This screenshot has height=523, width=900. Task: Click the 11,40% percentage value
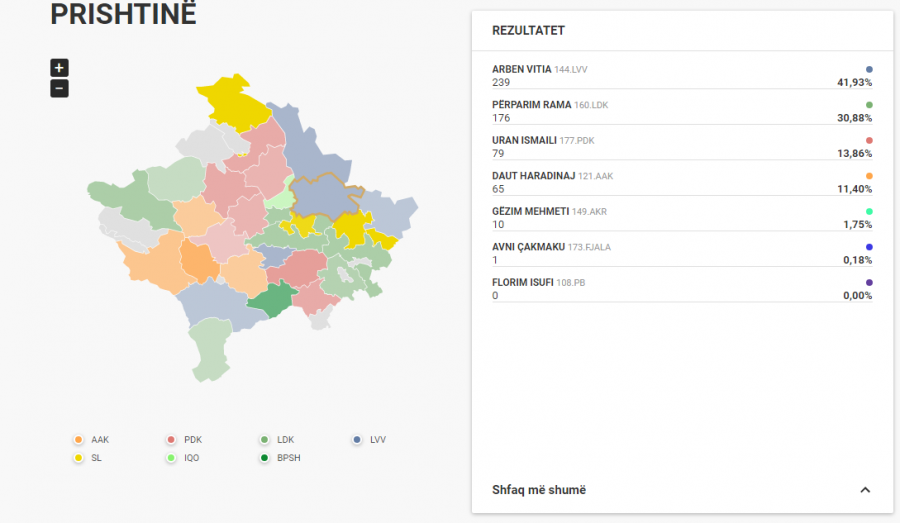[x=855, y=189]
